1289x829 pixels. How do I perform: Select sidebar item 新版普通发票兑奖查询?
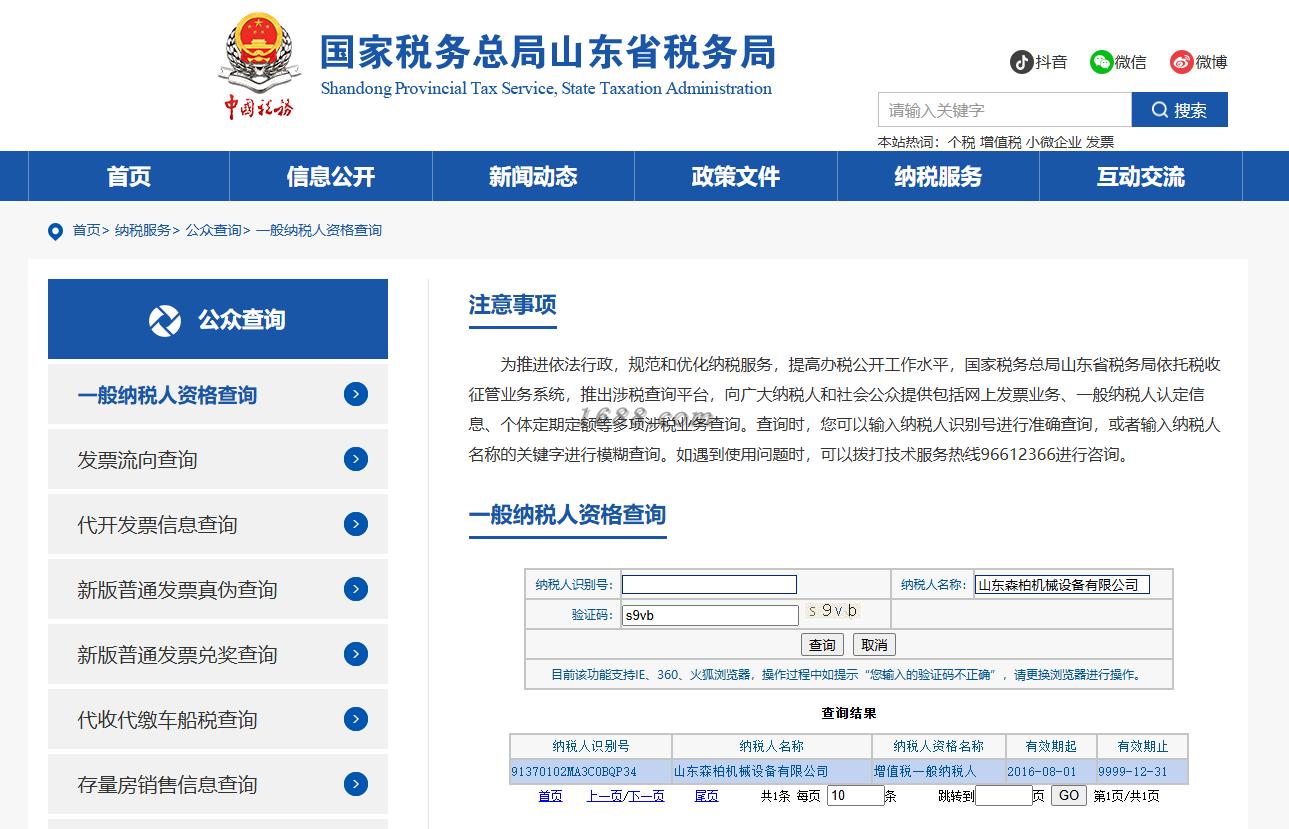coord(218,654)
